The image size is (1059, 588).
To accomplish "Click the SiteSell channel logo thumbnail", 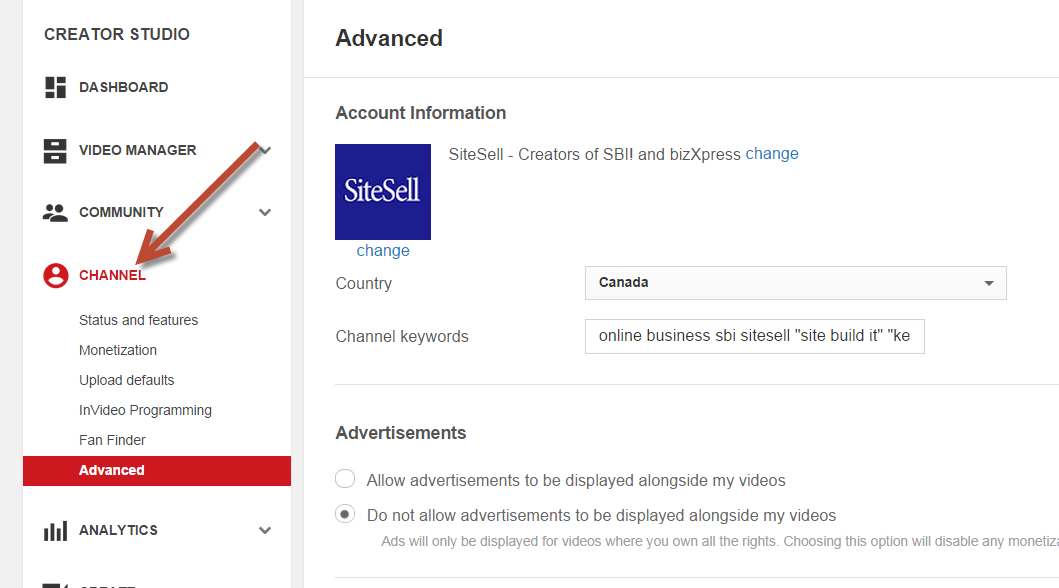I will click(383, 192).
